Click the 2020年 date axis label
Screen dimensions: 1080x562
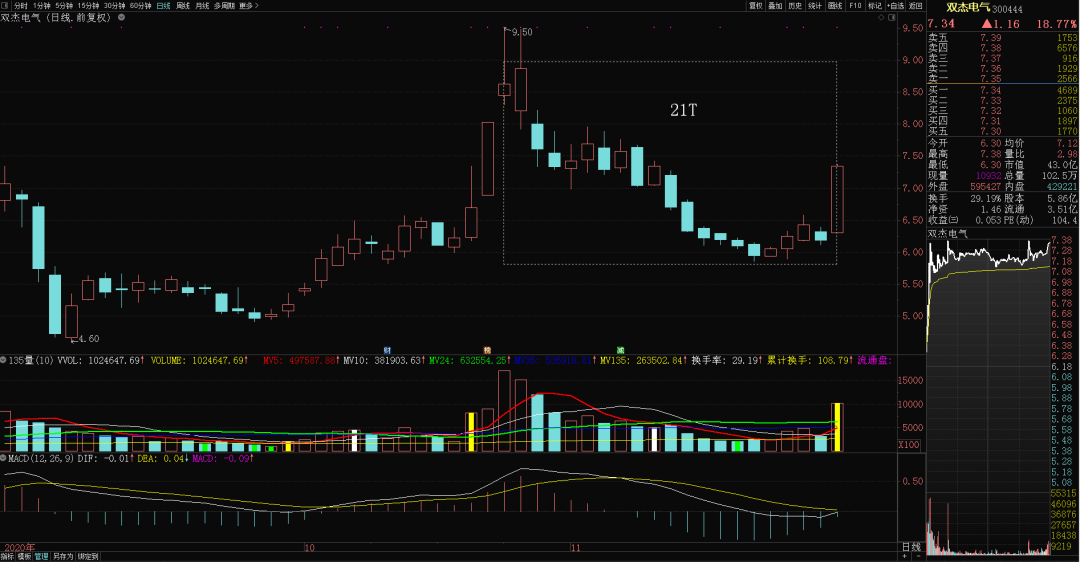point(19,548)
